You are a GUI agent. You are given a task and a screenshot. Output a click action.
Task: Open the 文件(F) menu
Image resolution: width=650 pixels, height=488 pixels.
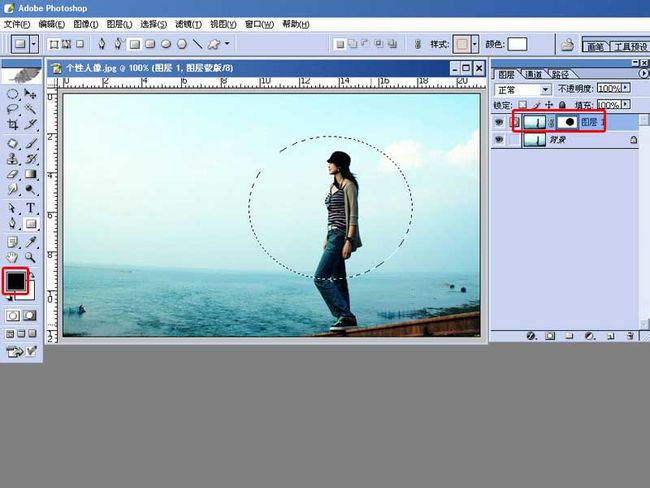(x=17, y=24)
